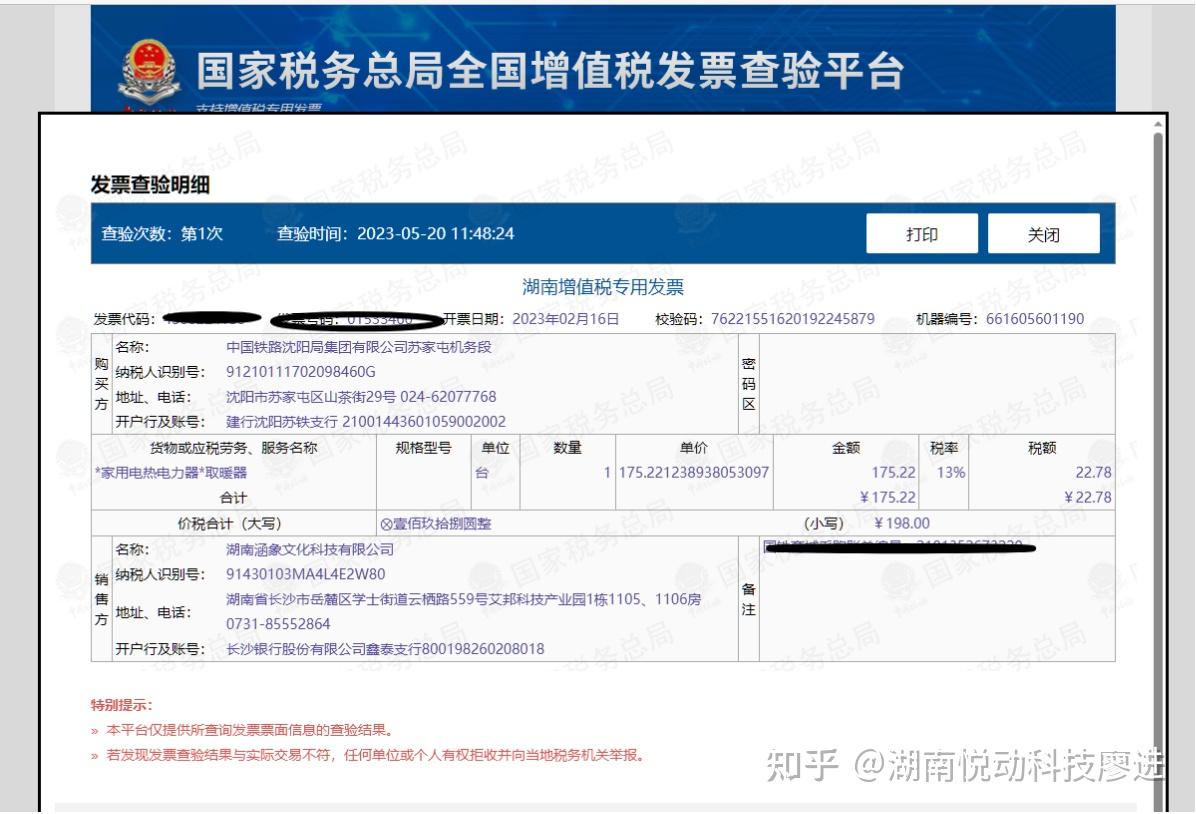Click the unit price 175.221238938053097
This screenshot has width=1196, height=814.
tap(693, 473)
